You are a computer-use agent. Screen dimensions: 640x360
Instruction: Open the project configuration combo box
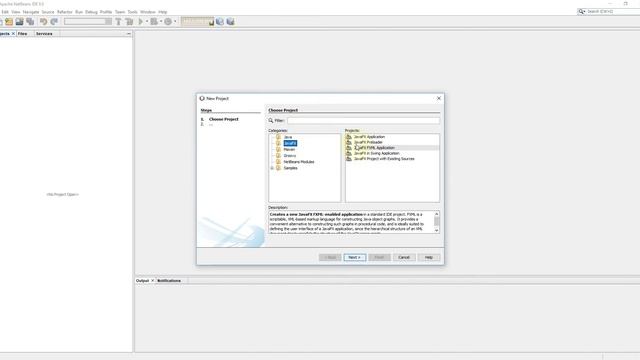click(88, 22)
